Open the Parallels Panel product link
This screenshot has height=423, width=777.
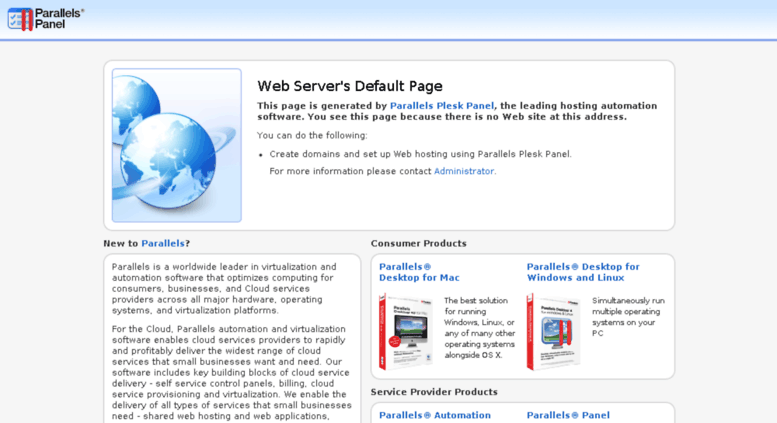pos(568,415)
